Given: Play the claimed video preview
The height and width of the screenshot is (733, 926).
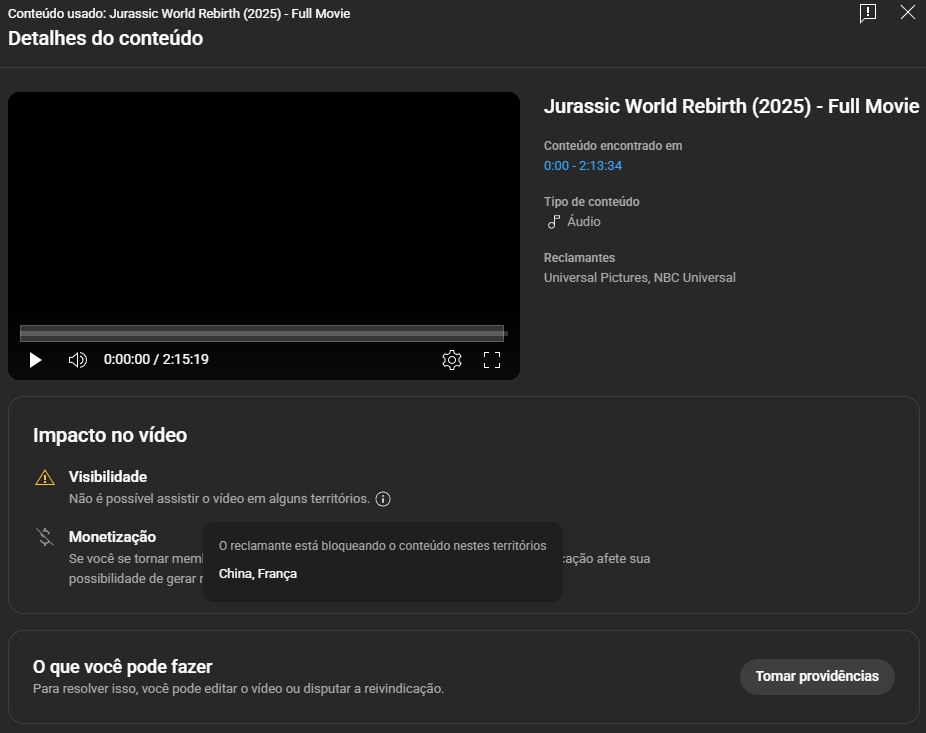Looking at the screenshot, I should pos(35,360).
